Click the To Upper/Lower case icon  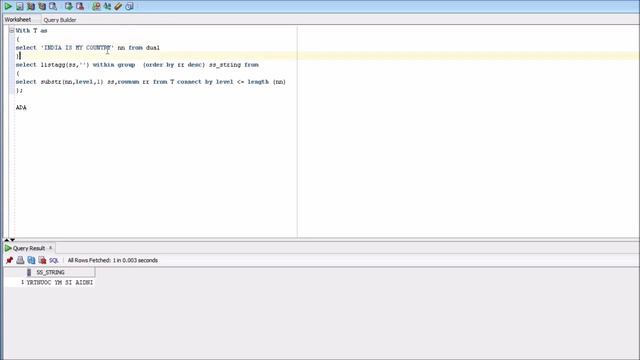(x=107, y=6)
